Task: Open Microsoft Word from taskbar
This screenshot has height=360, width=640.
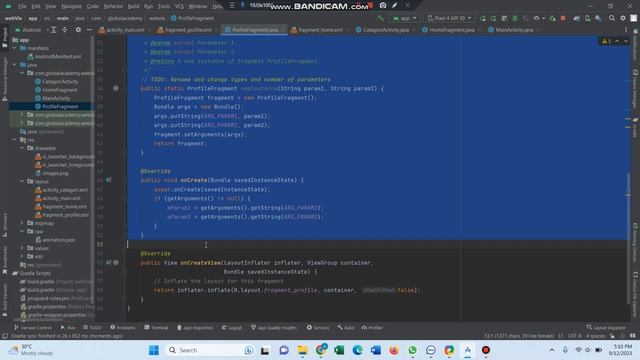Action: tap(376, 350)
